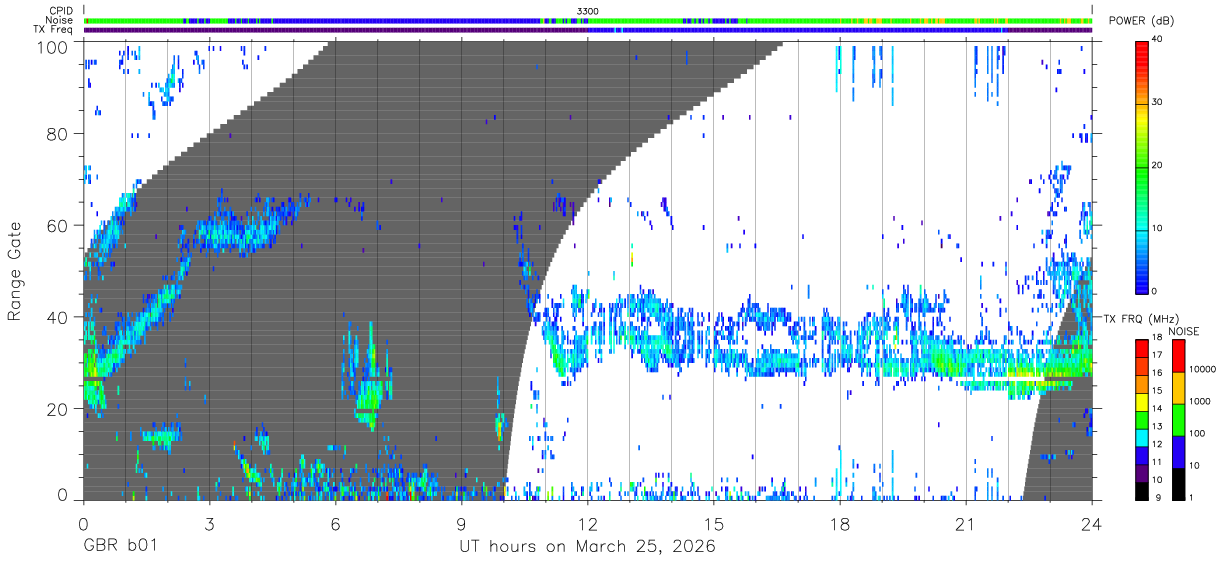Click the UT hours axis tick "18"
1228x567 pixels.
coord(840,522)
